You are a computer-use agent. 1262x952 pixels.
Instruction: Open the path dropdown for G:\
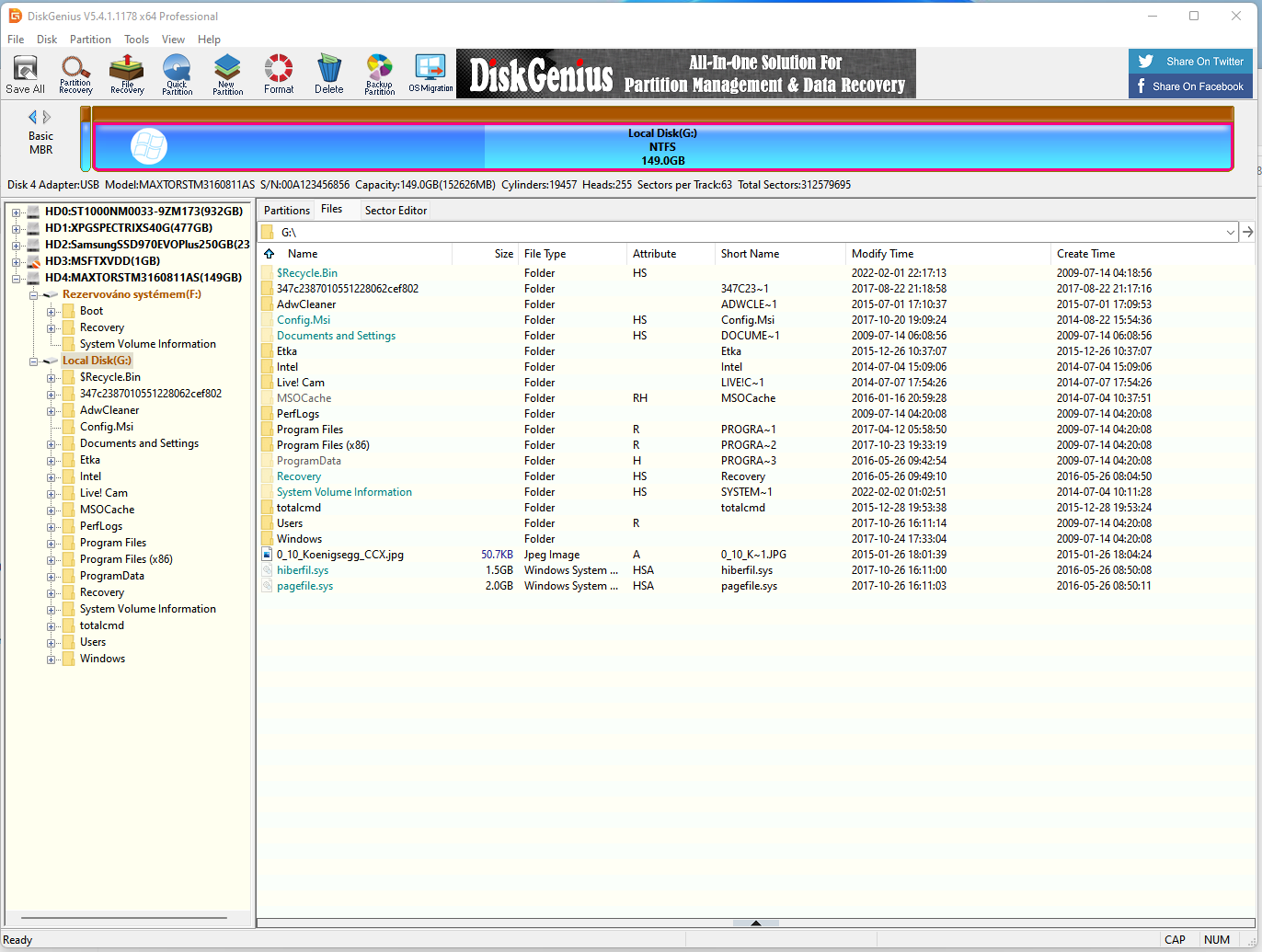(1230, 233)
